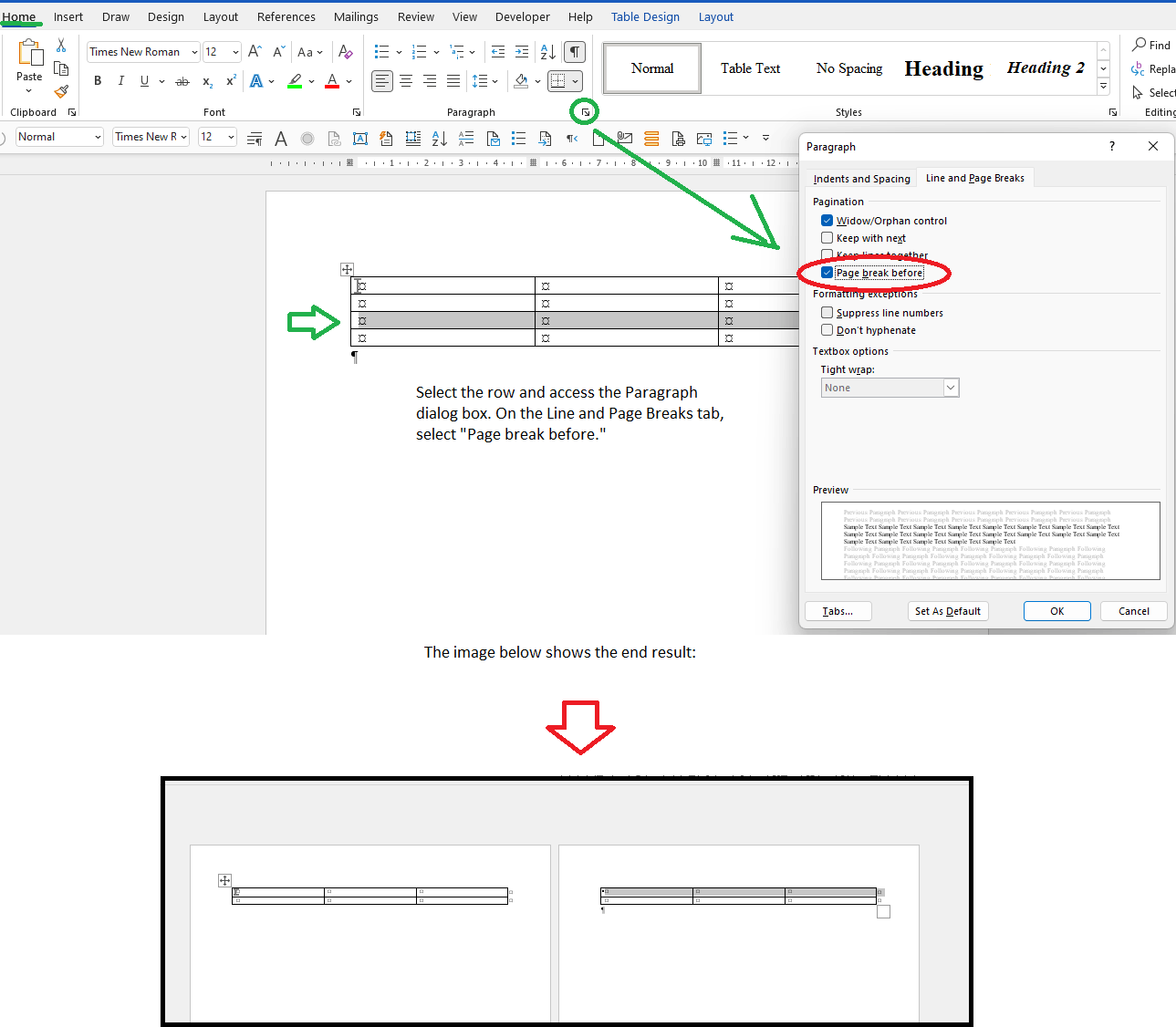This screenshot has height=1027, width=1176.
Task: Clear all formatting icon
Action: [345, 52]
